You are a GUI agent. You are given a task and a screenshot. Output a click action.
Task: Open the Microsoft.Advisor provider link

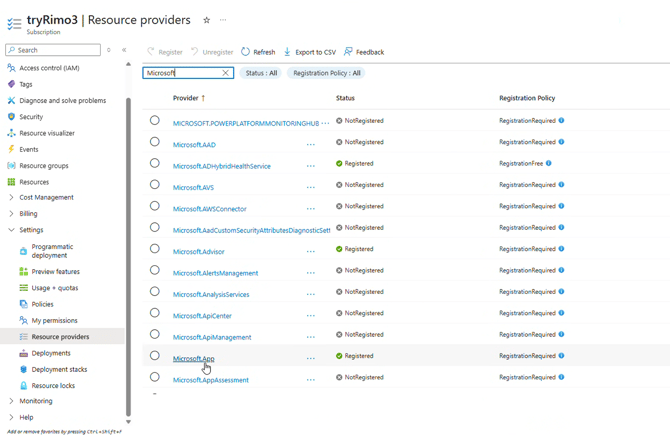(x=198, y=252)
